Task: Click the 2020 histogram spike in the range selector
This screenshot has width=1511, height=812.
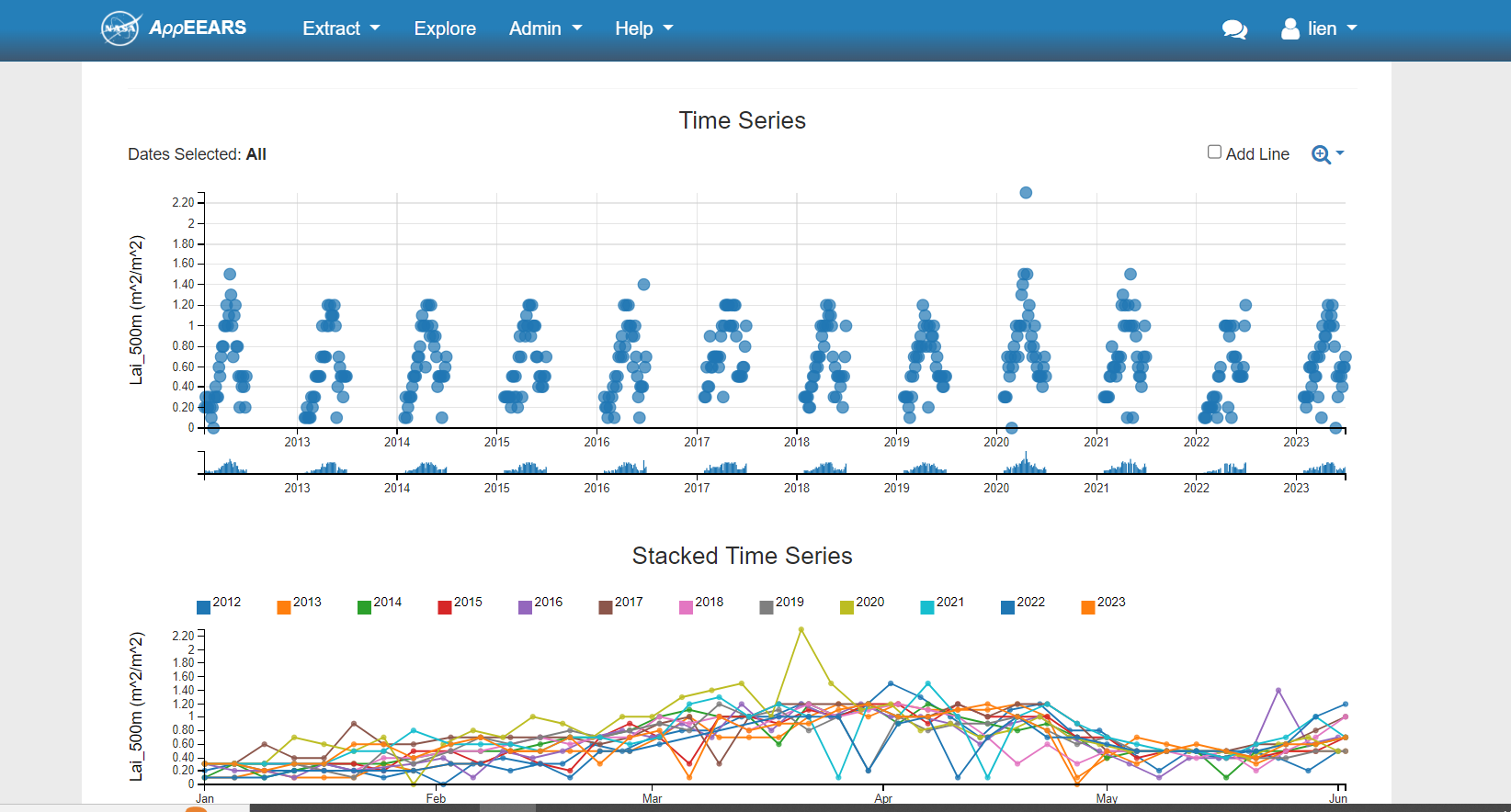Action: click(1027, 462)
